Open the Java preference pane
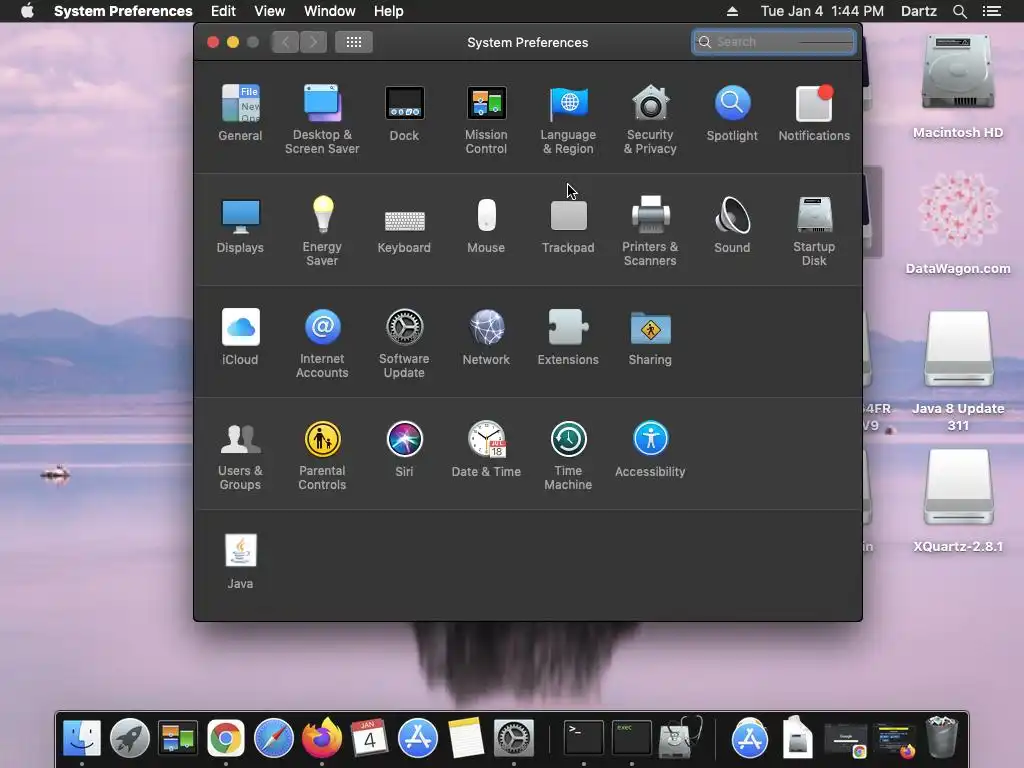Viewport: 1024px width, 768px height. pos(240,562)
